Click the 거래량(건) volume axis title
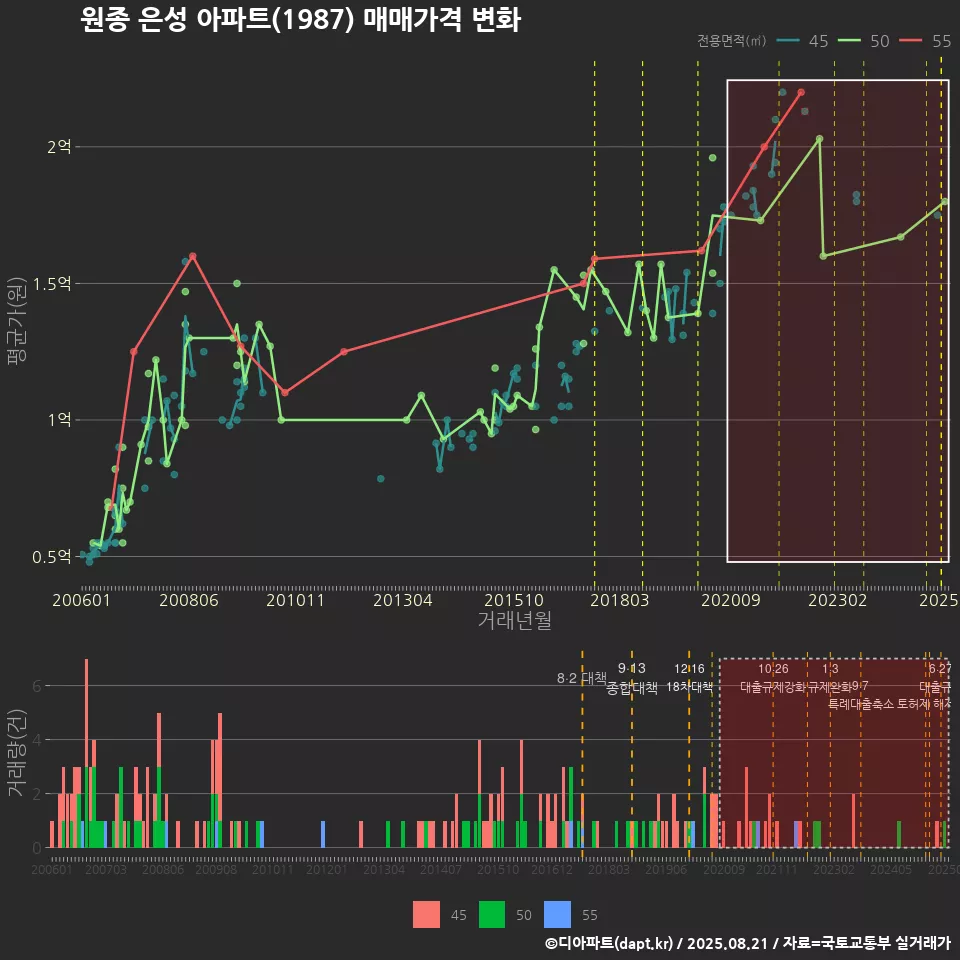The height and width of the screenshot is (960, 960). click(16, 753)
